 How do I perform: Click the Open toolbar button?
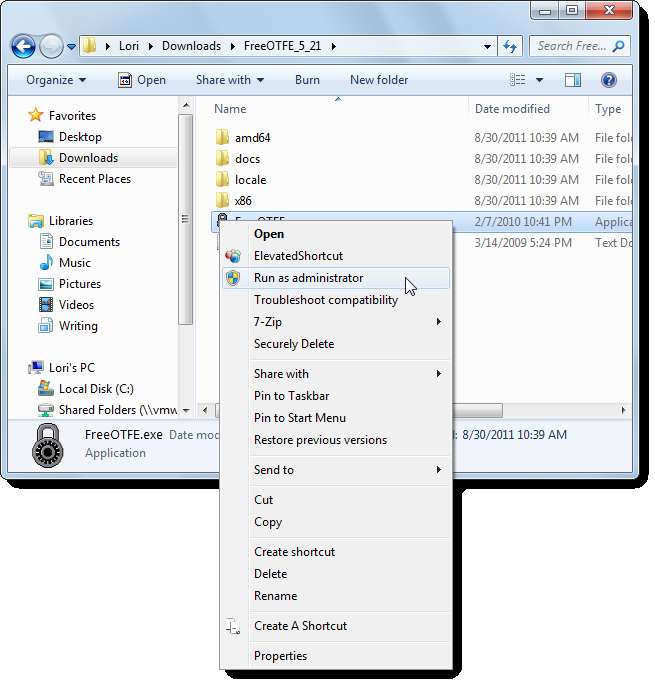(142, 80)
